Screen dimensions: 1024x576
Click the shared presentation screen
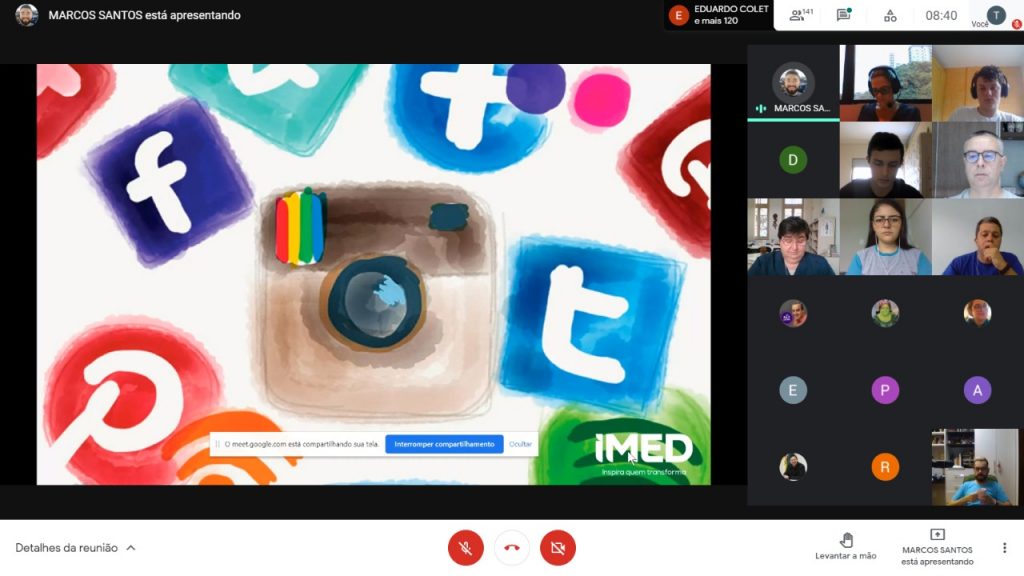[374, 274]
